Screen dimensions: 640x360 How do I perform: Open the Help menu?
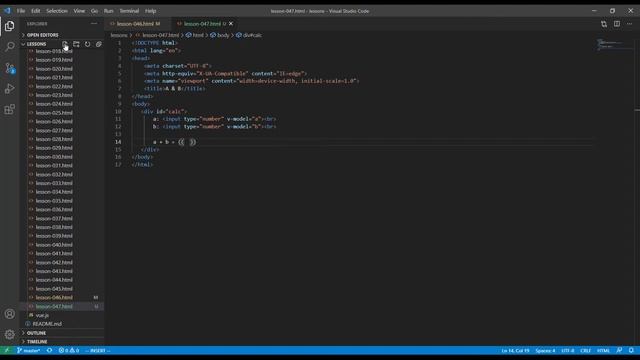pyautogui.click(x=151, y=11)
